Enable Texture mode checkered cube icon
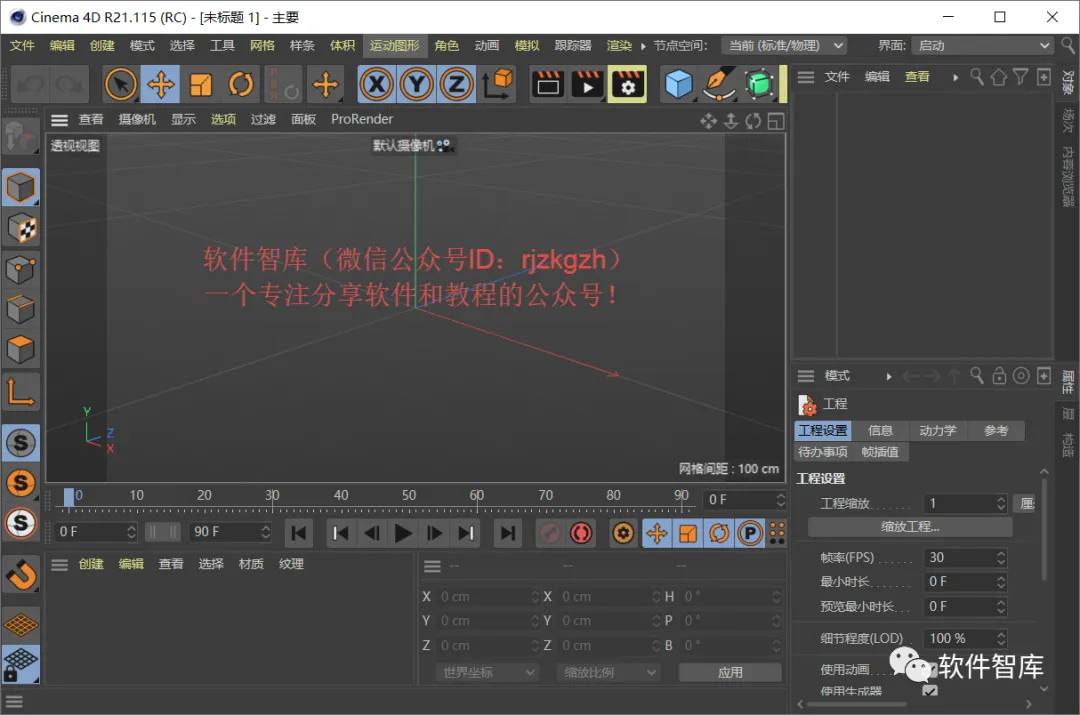 [21, 229]
